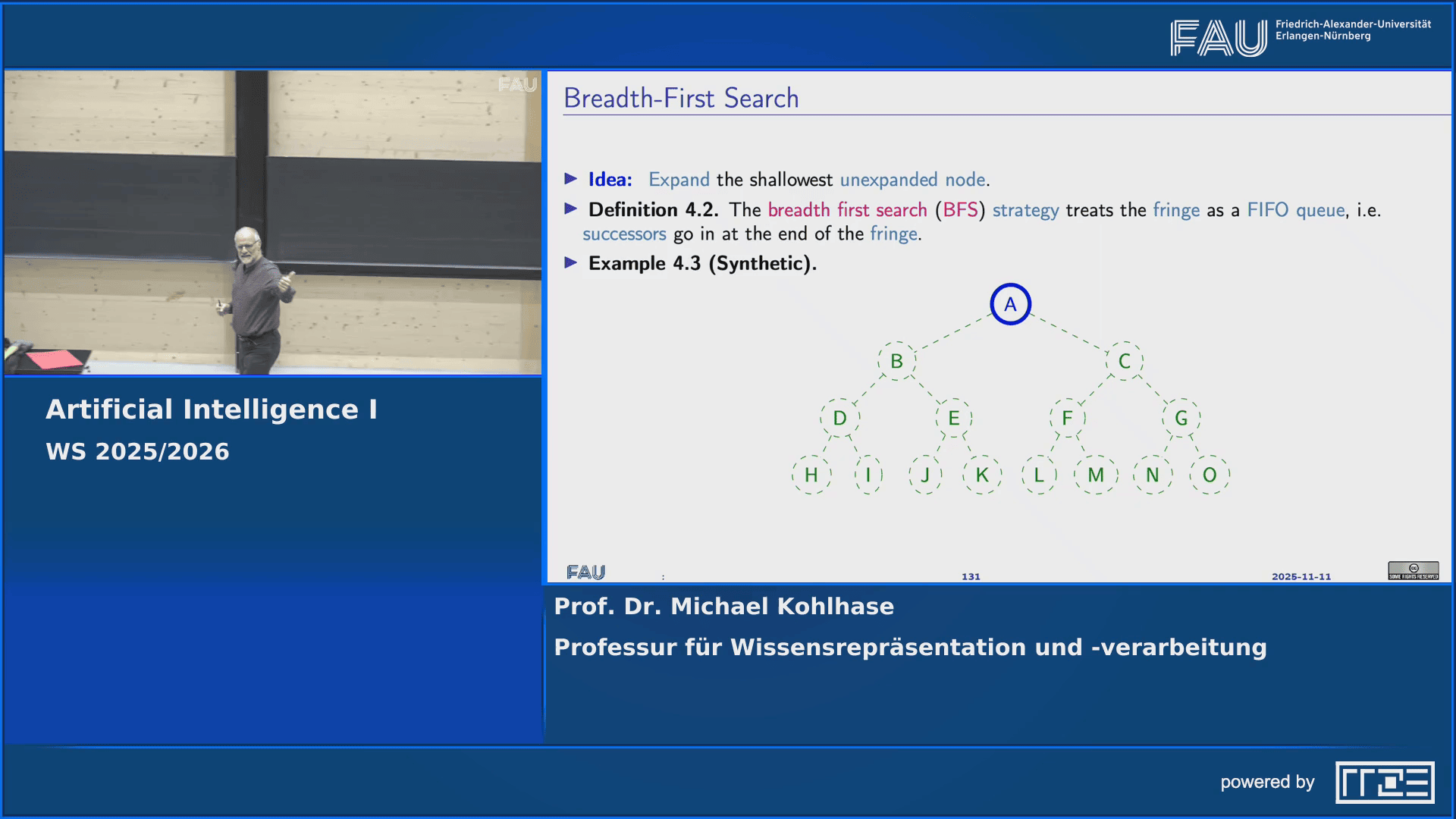1456x819 pixels.
Task: Expand node B in the BFS tree
Action: tap(896, 360)
